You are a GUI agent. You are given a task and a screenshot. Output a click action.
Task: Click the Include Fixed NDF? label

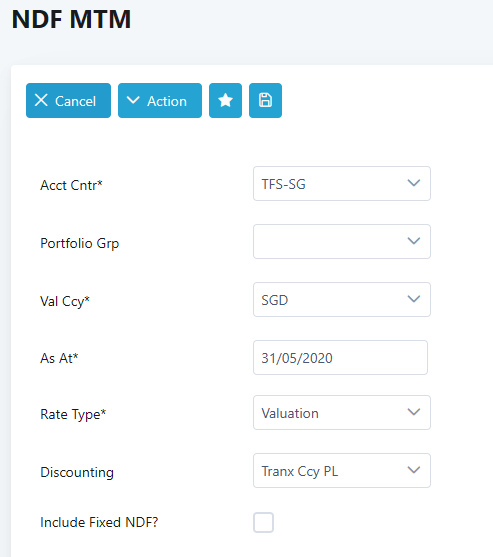[x=99, y=522]
